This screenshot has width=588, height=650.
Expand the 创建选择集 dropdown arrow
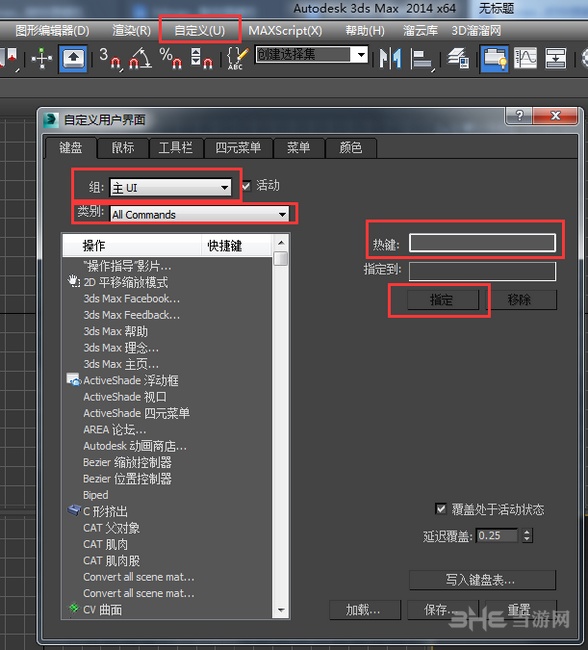(x=360, y=54)
